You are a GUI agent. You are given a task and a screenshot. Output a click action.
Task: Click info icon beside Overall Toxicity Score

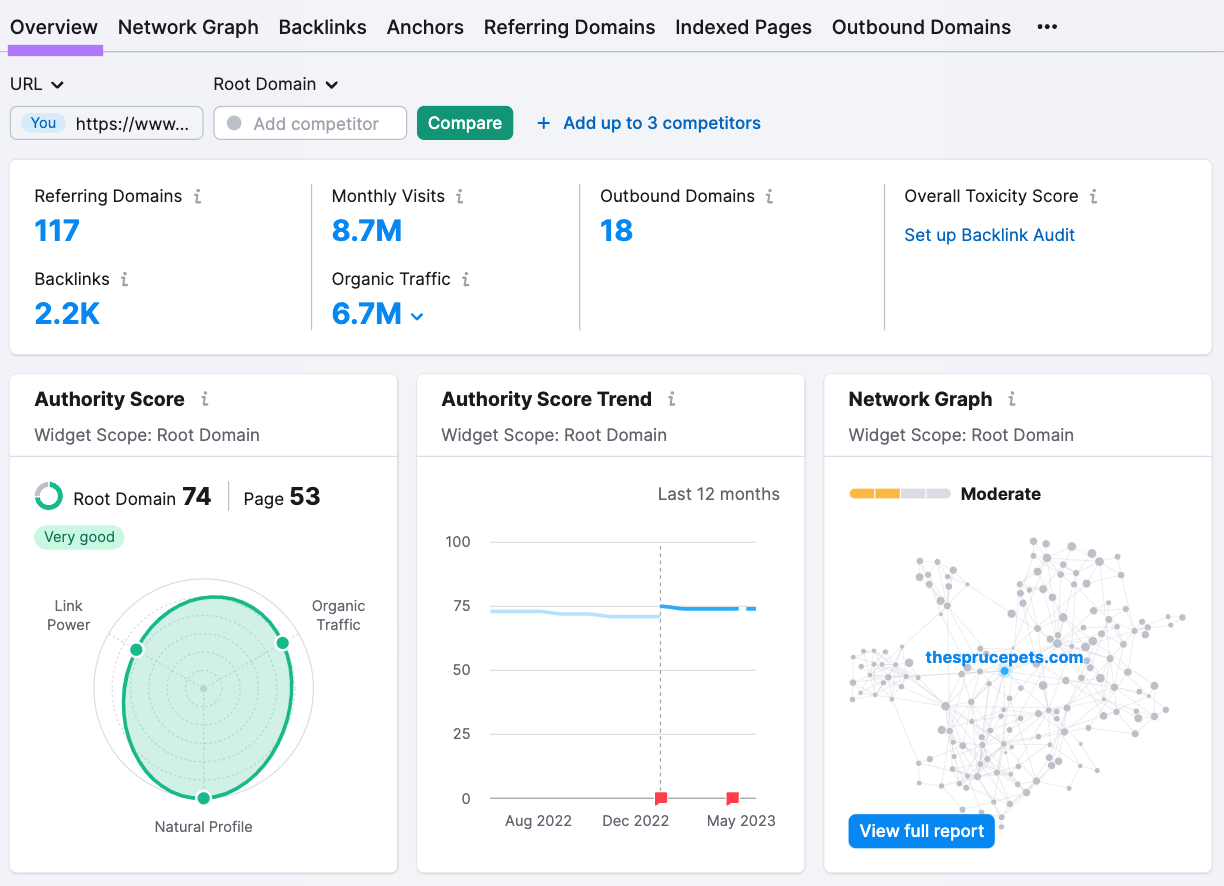(1093, 197)
